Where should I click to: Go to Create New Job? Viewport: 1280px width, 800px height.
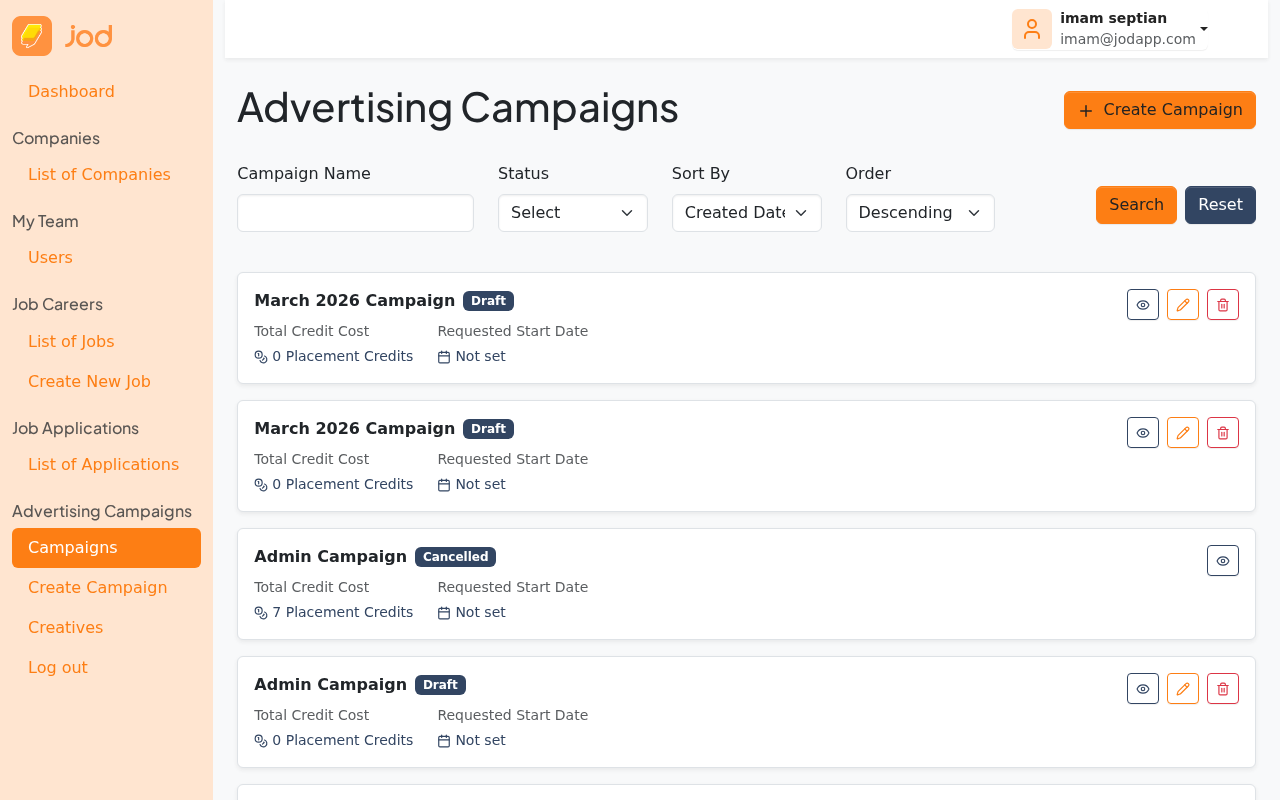(x=89, y=381)
